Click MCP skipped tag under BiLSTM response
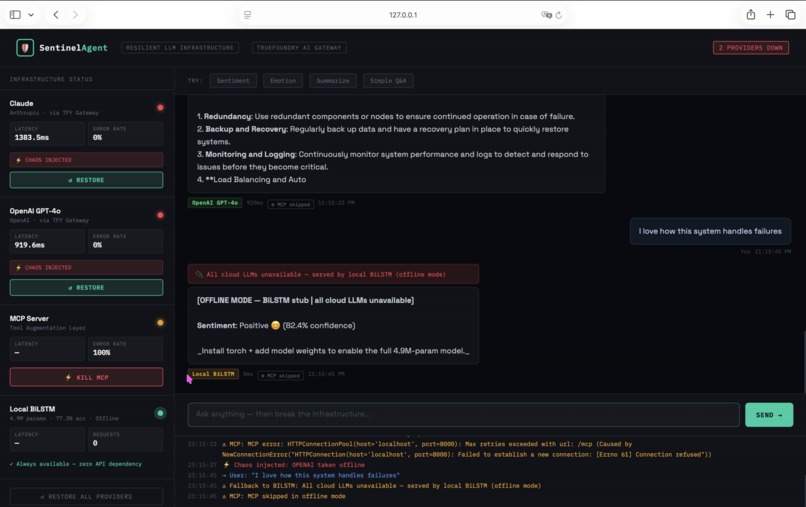The width and height of the screenshot is (806, 507). 281,375
